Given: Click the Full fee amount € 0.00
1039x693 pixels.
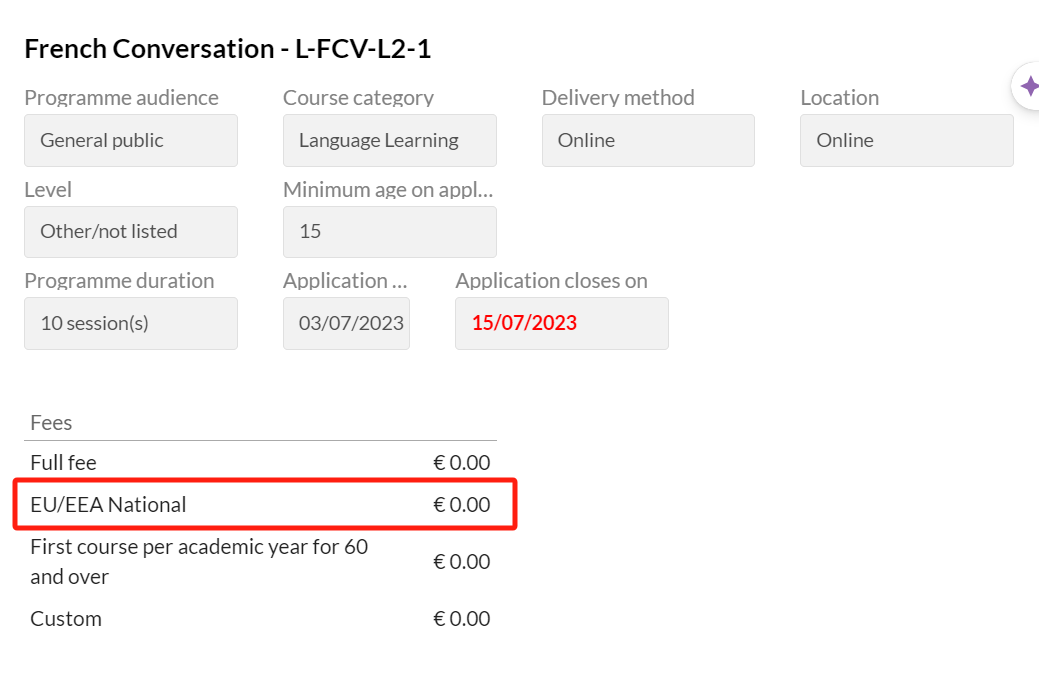Looking at the screenshot, I should [461, 463].
